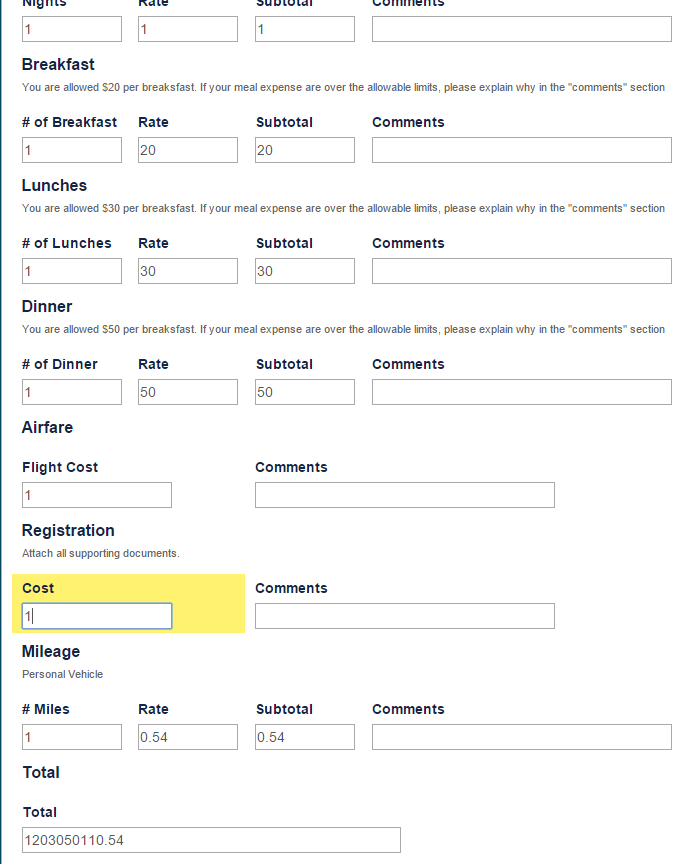688x864 pixels.
Task: Select the Mileage Rate field
Action: click(x=188, y=737)
